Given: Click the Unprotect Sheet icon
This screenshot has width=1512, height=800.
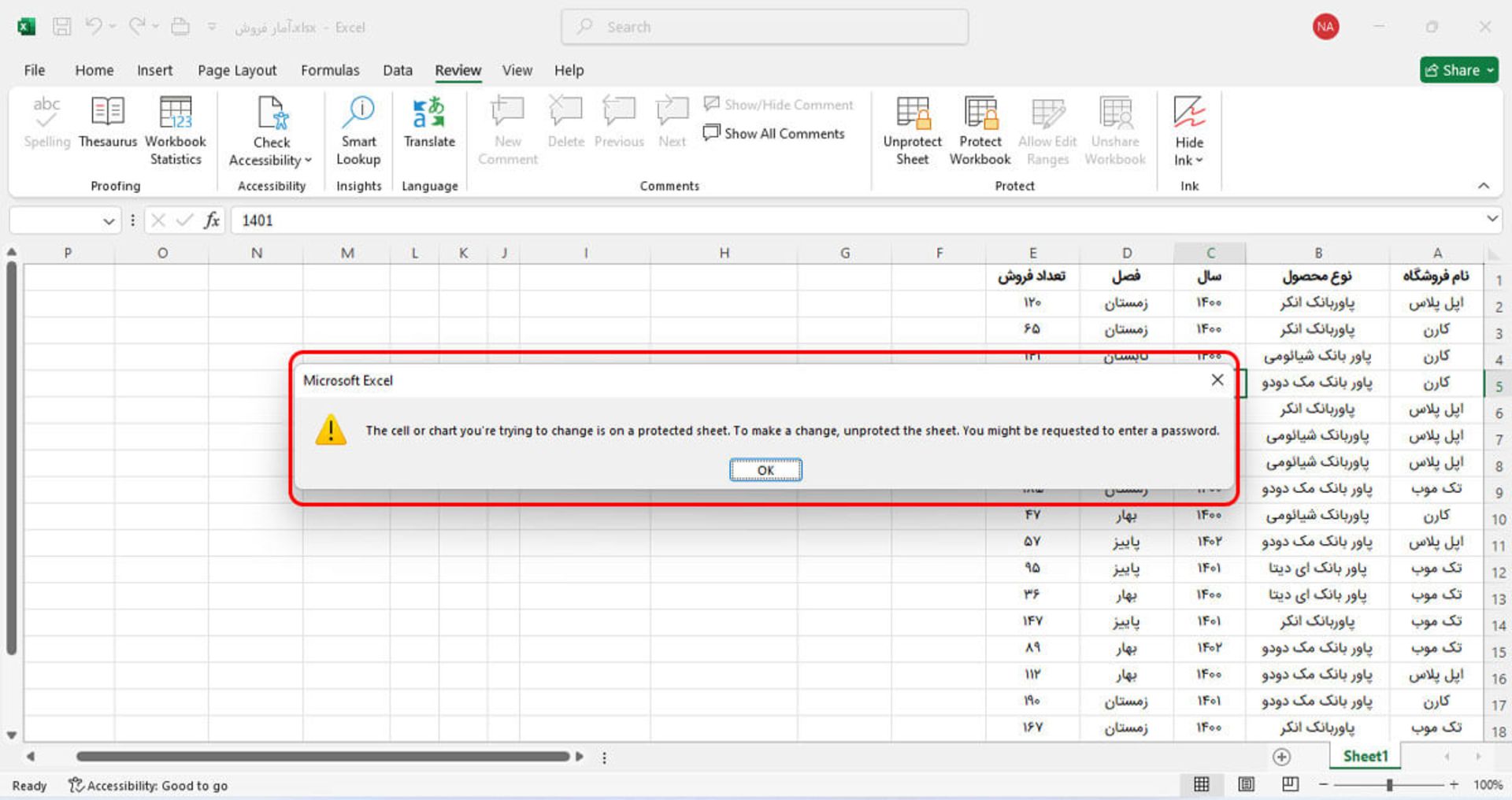Looking at the screenshot, I should tap(912, 114).
